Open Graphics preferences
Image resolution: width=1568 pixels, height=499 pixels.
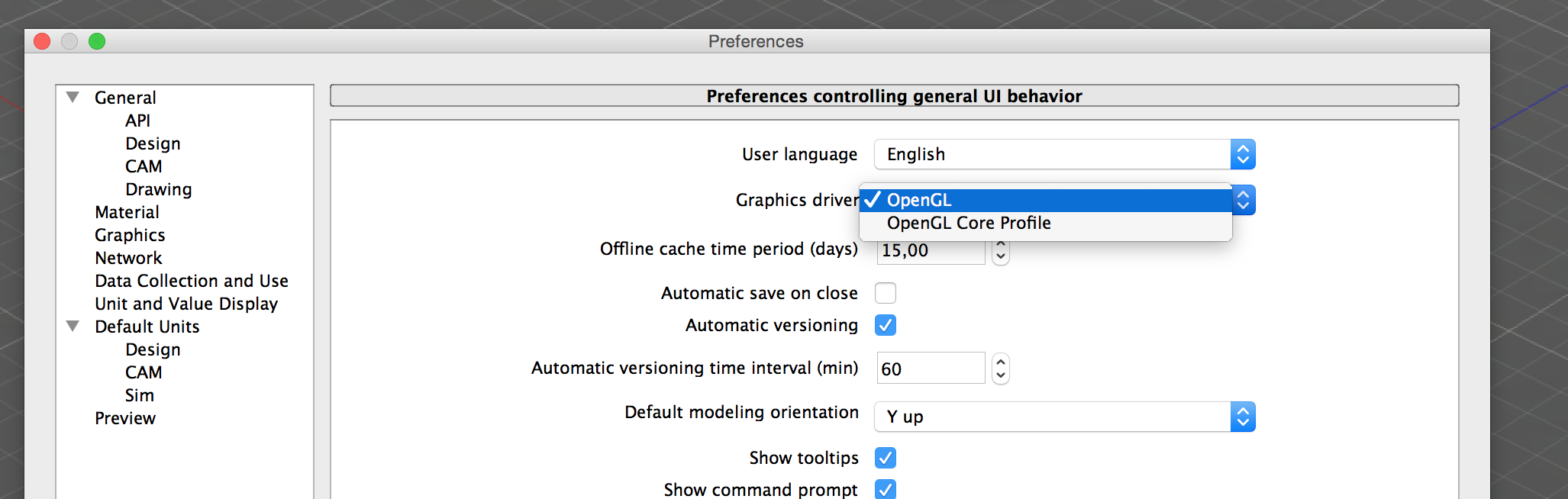click(x=130, y=235)
